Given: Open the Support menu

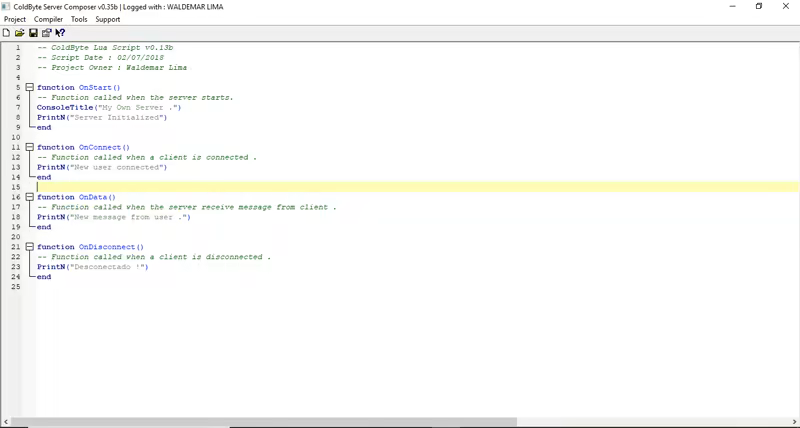Looking at the screenshot, I should 107,19.
